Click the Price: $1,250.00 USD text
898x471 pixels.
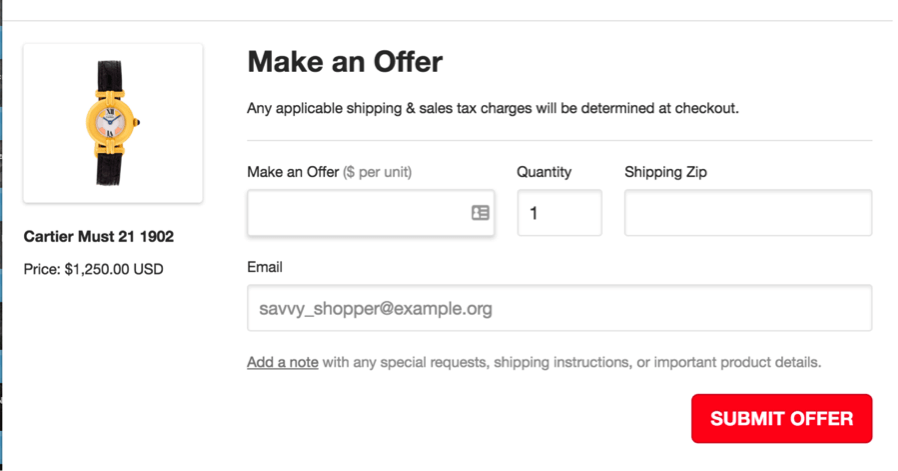(93, 269)
